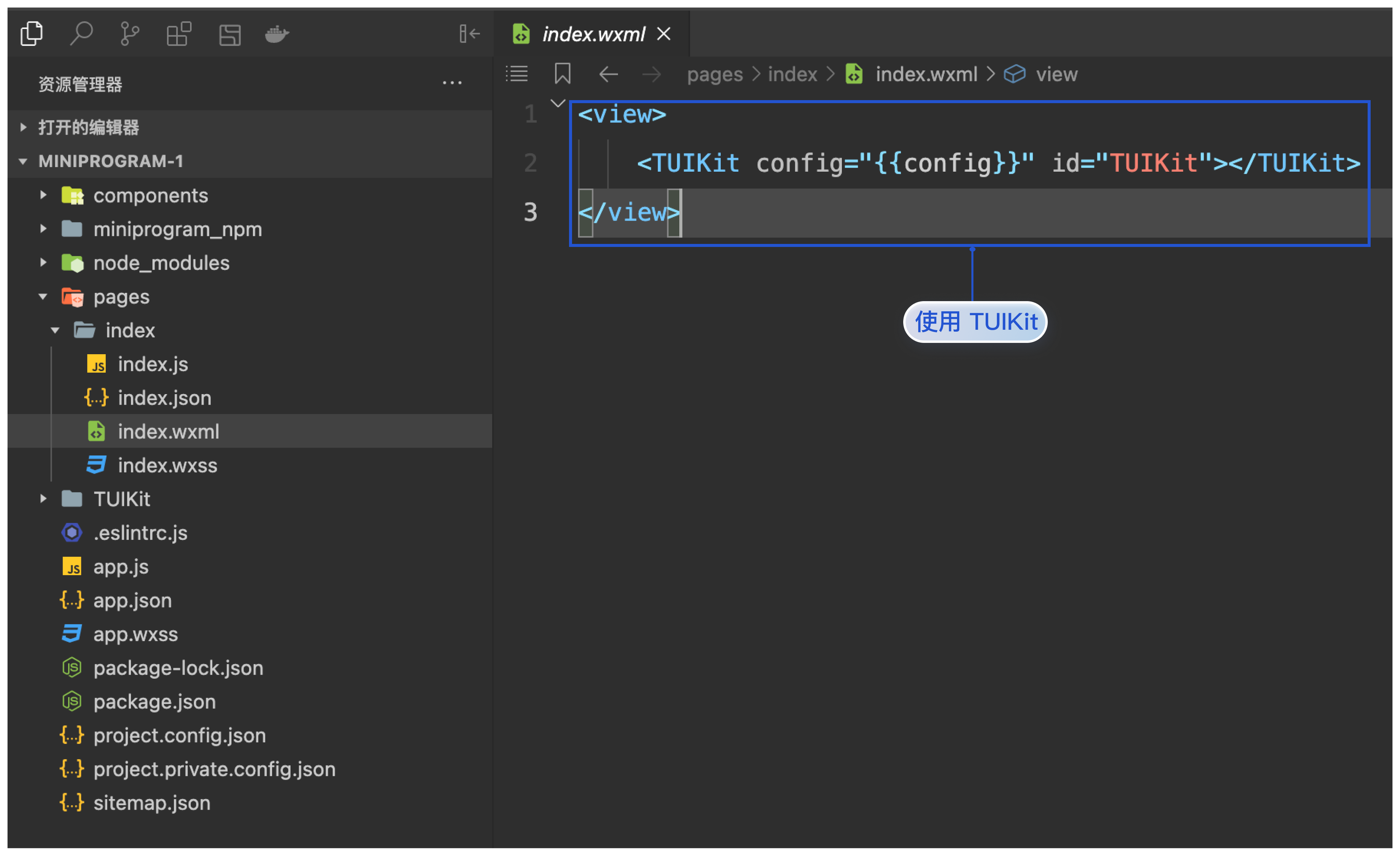Open index.json in the file tree
The height and width of the screenshot is (856, 1400).
(x=250, y=398)
